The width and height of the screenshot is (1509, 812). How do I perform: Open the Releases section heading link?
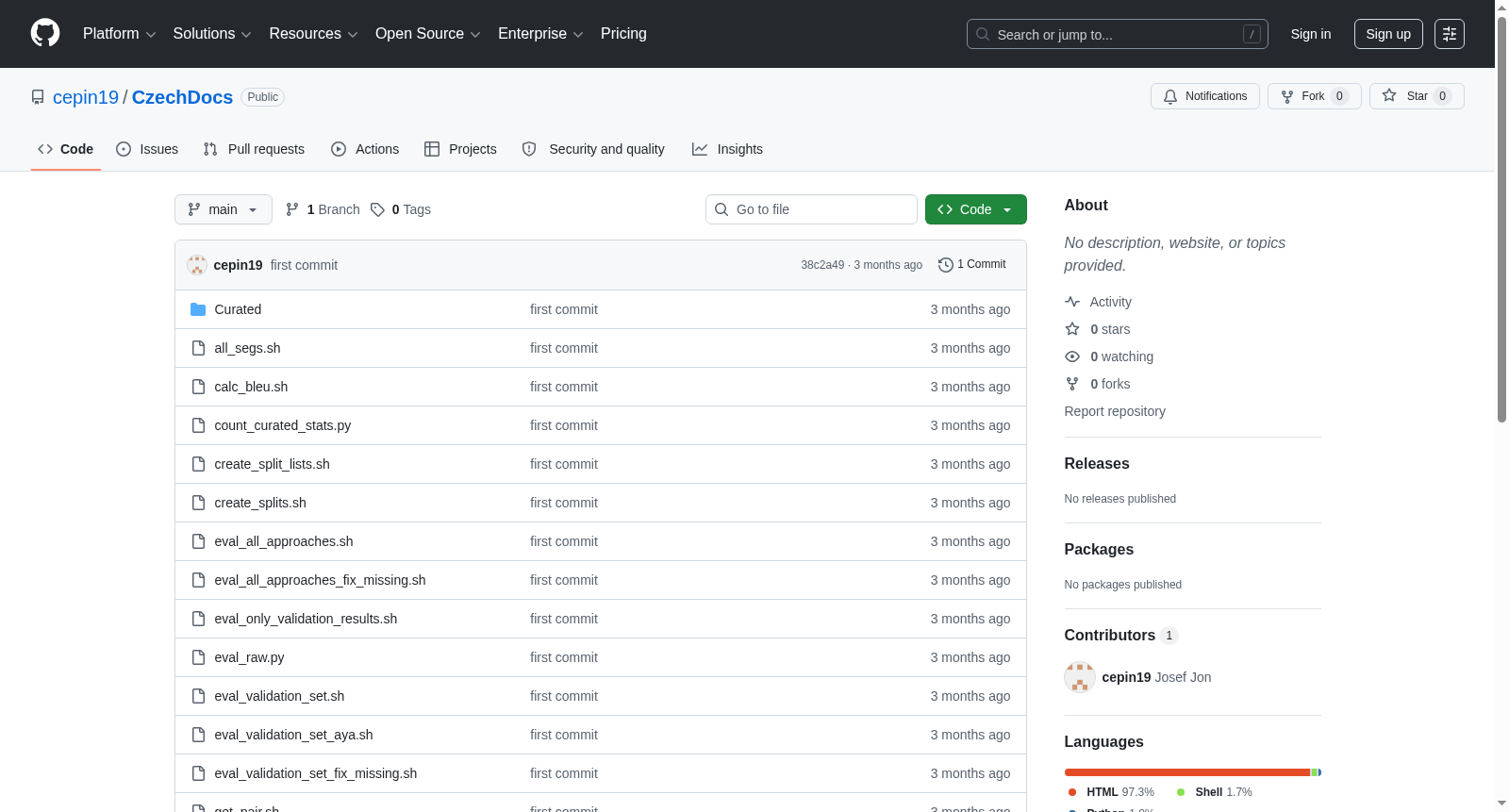[x=1097, y=464]
